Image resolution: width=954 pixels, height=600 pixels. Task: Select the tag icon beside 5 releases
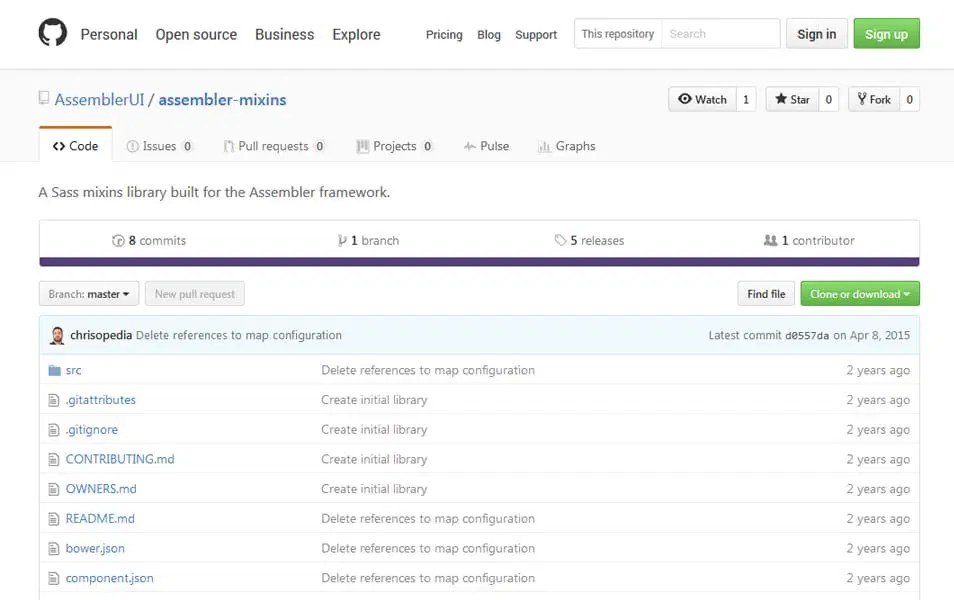[560, 240]
